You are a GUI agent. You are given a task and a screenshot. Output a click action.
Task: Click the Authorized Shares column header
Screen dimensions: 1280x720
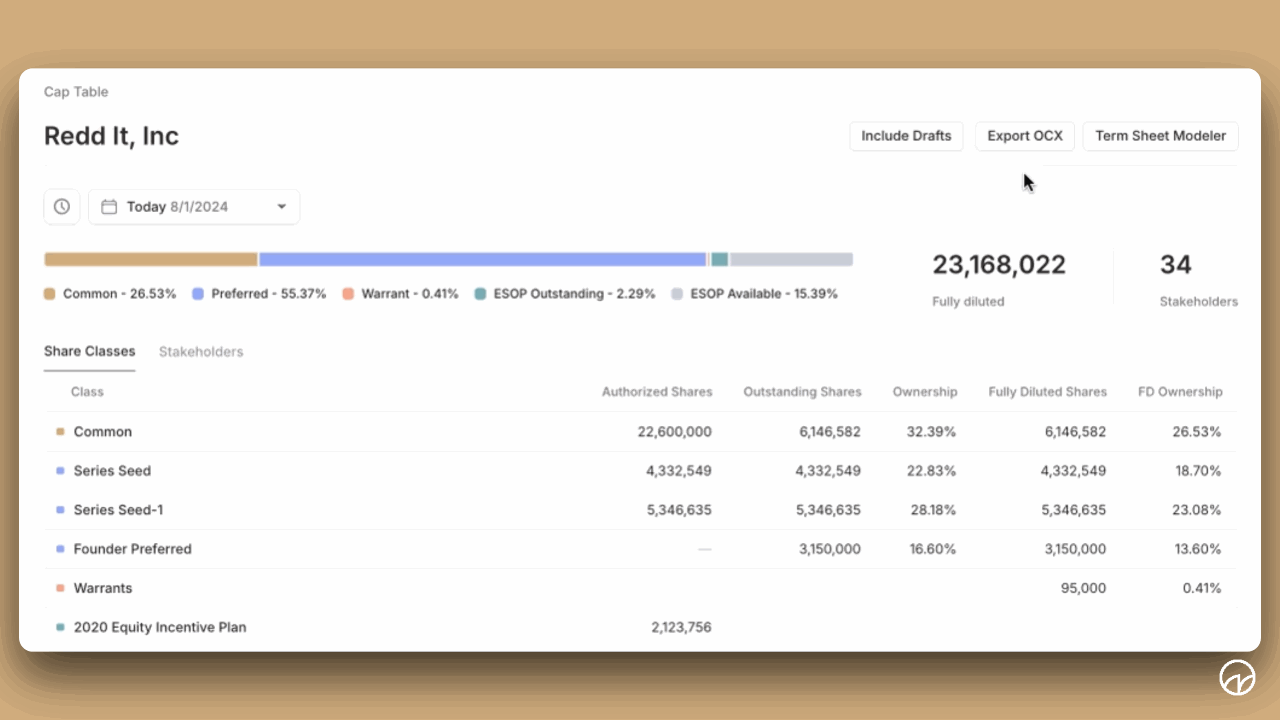click(657, 392)
